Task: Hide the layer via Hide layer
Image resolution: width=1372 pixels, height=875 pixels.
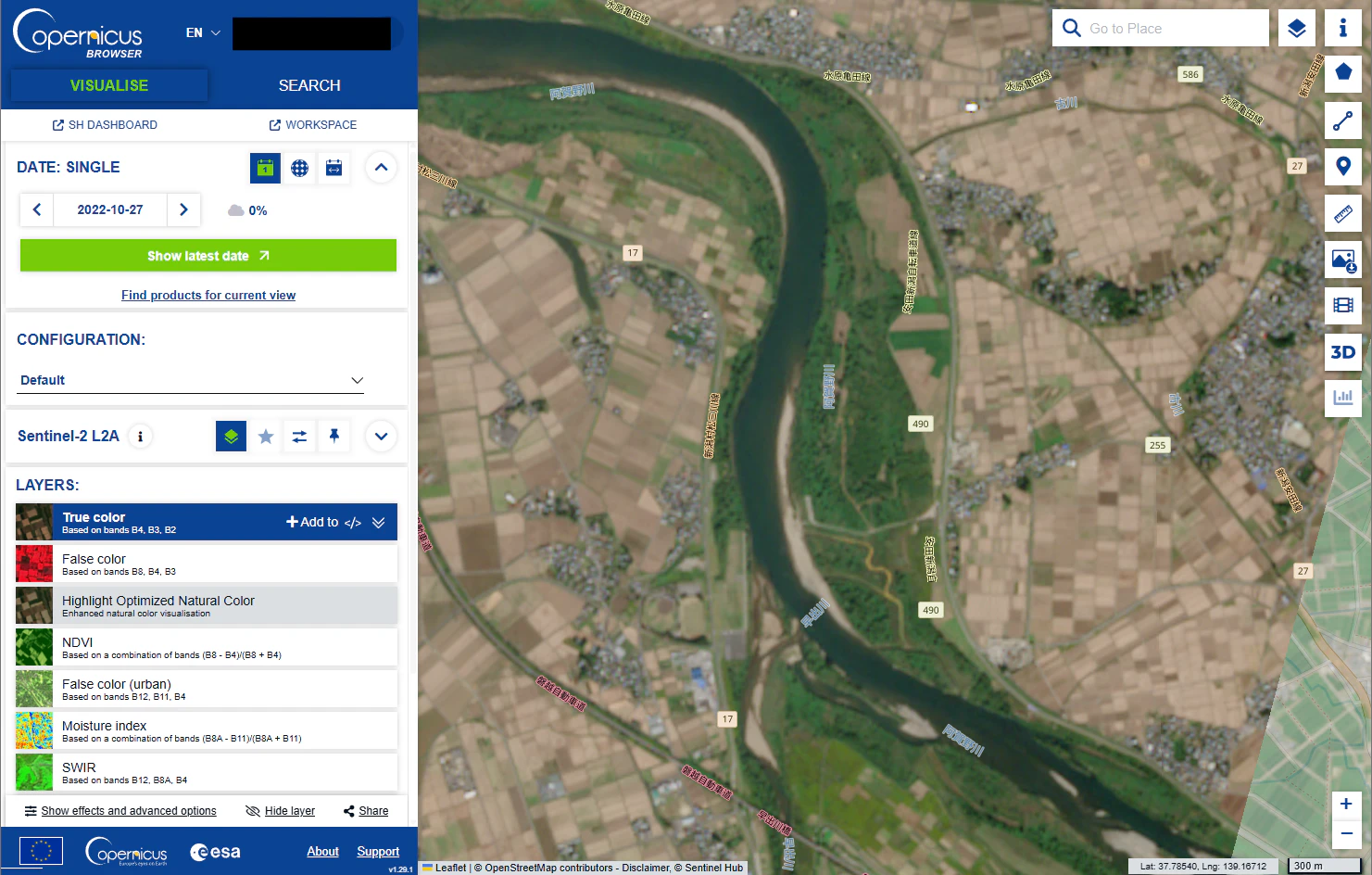Action: click(x=281, y=811)
